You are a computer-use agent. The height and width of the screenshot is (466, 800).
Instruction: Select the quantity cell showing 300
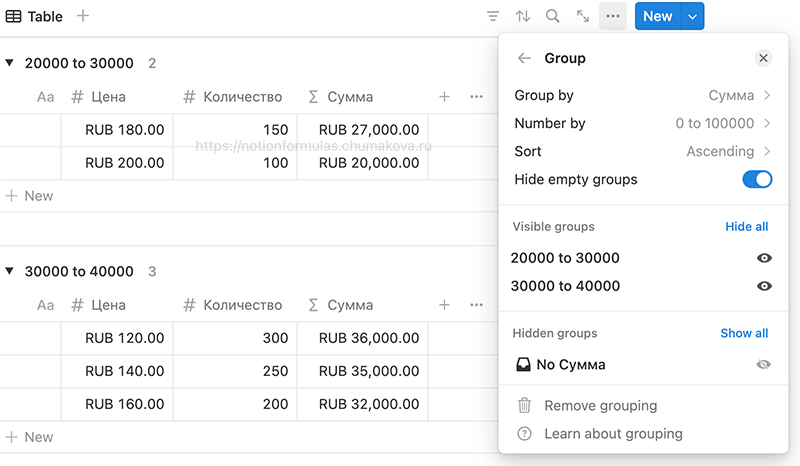pos(235,338)
